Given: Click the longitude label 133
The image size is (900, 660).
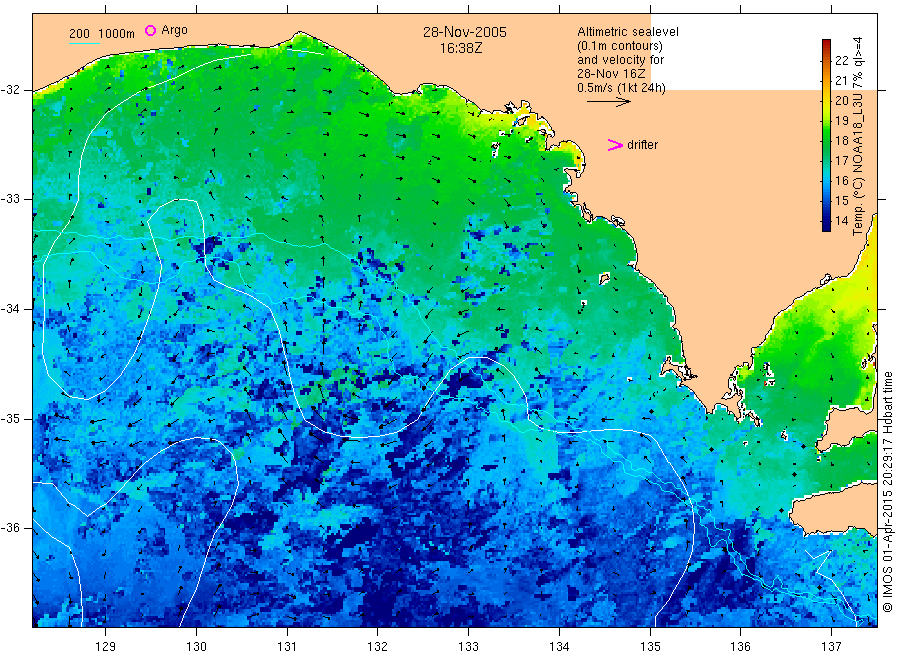Looking at the screenshot, I should (x=468, y=647).
